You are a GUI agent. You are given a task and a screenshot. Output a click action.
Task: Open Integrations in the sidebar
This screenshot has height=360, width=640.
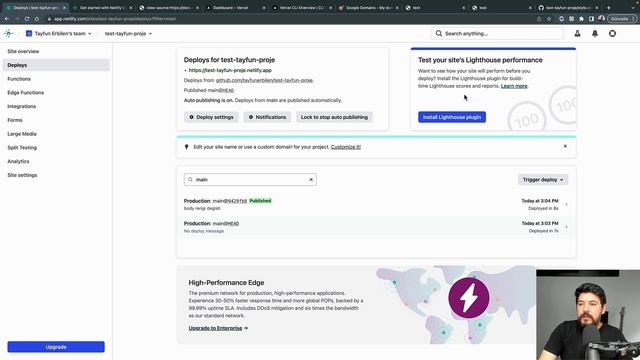(x=22, y=107)
